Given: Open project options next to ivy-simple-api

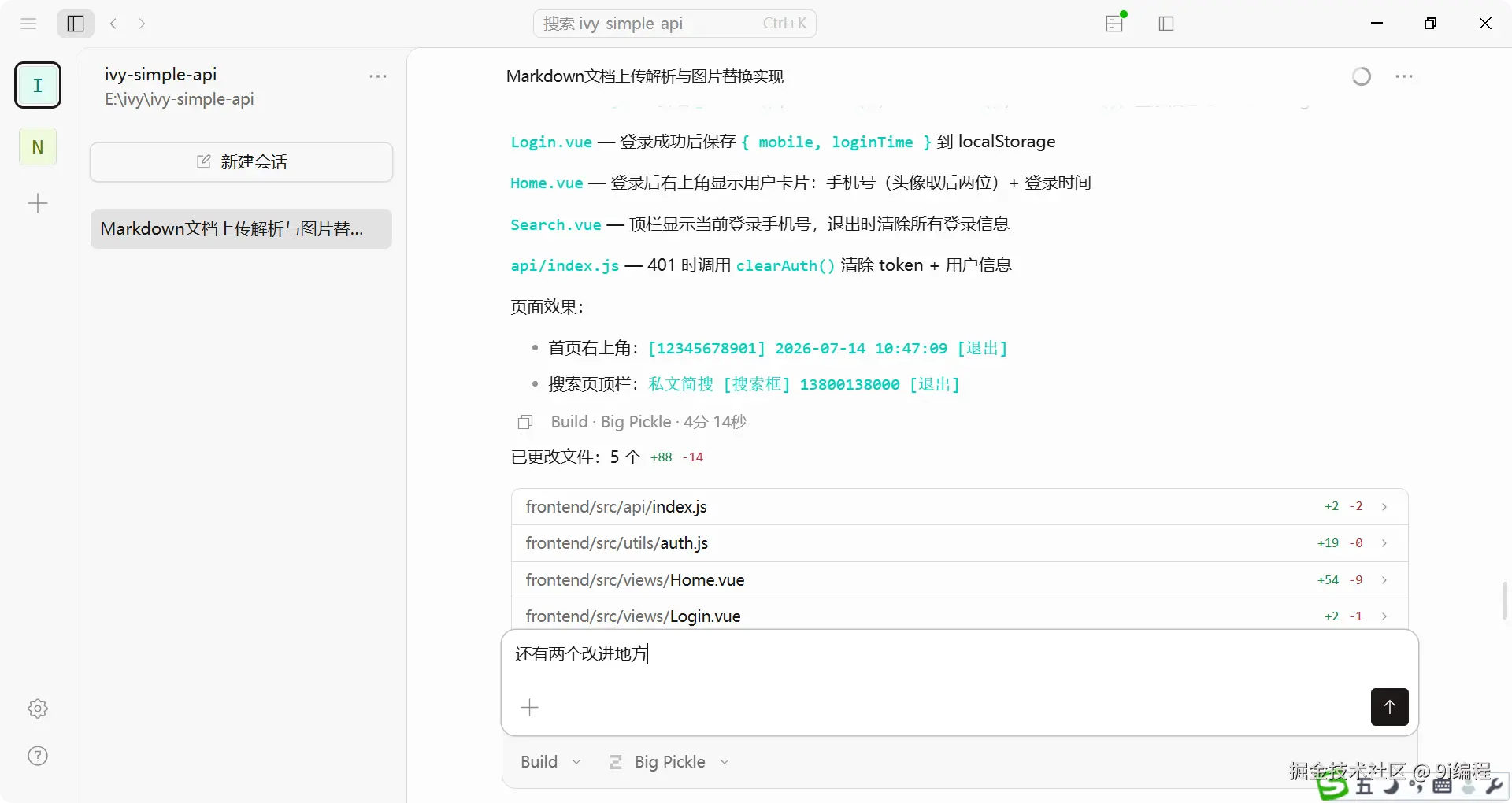Looking at the screenshot, I should coord(378,76).
